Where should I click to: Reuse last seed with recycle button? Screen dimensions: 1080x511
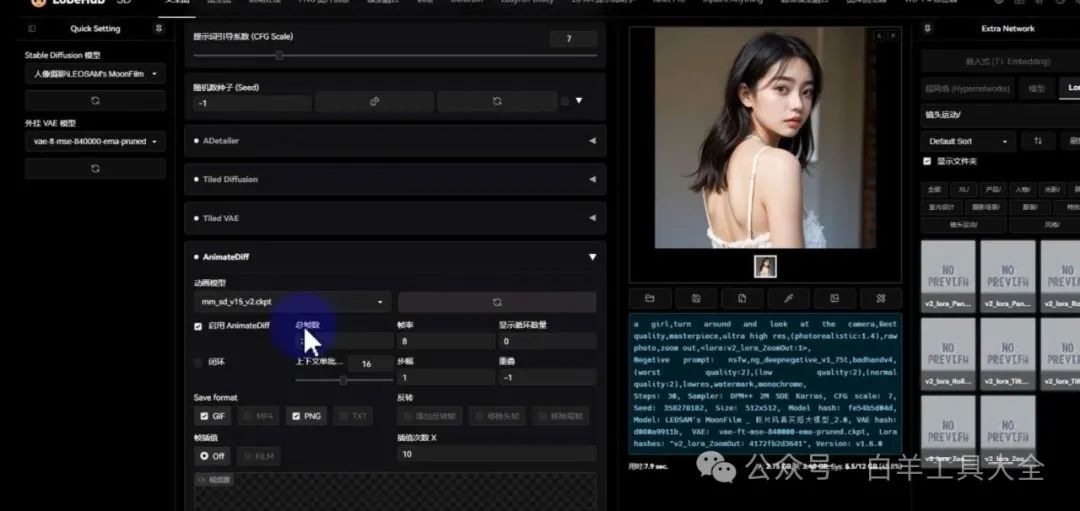point(497,101)
